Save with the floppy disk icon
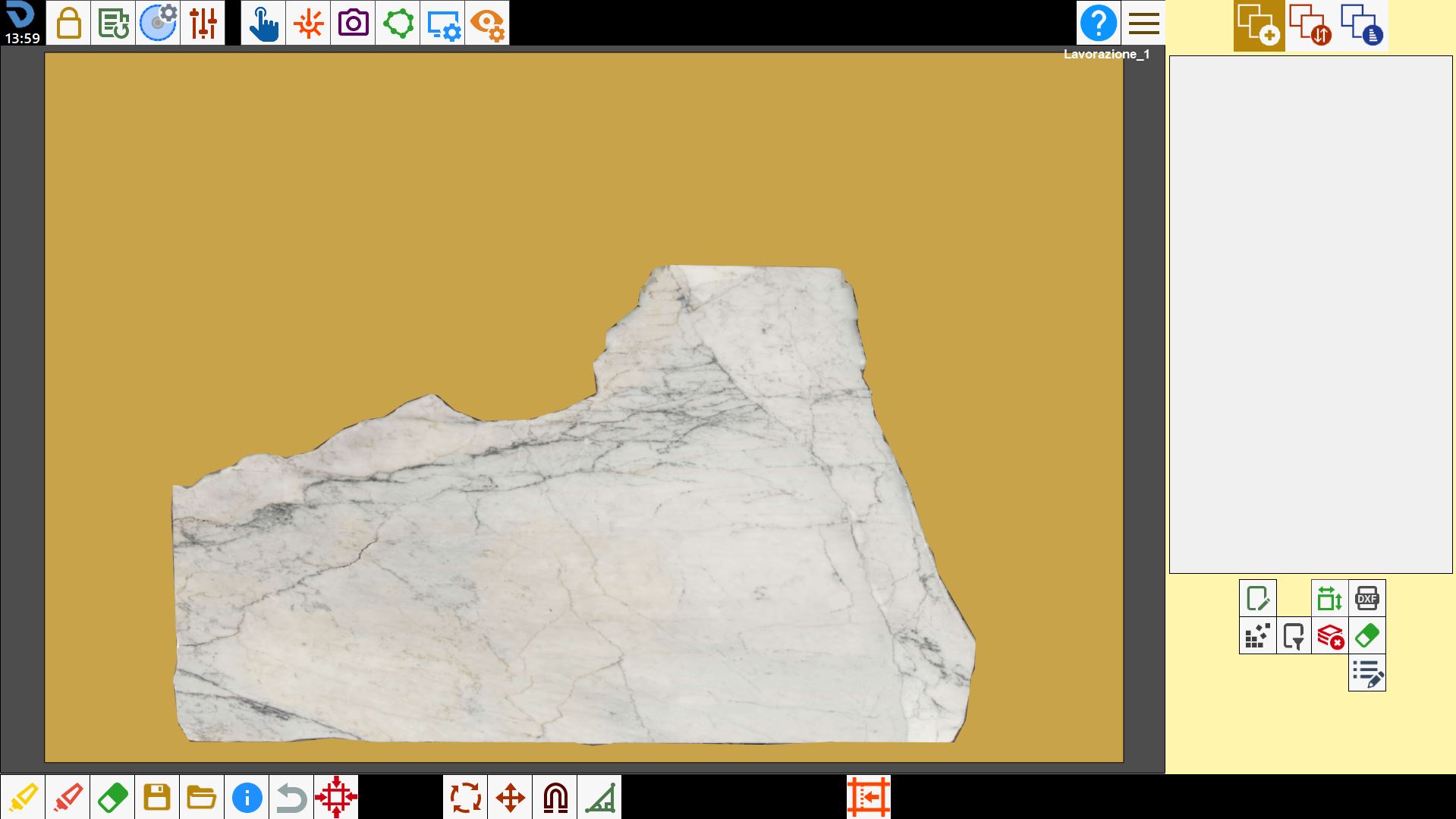The image size is (1456, 819). 157,797
